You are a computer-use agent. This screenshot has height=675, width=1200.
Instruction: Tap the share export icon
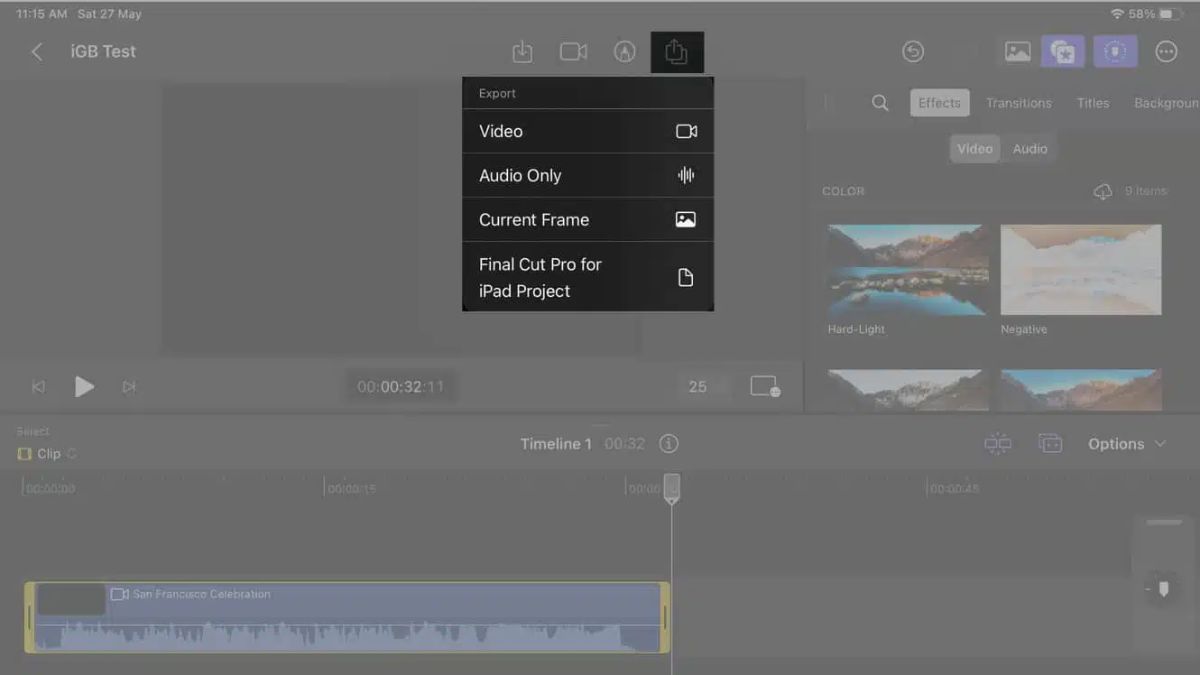tap(677, 52)
